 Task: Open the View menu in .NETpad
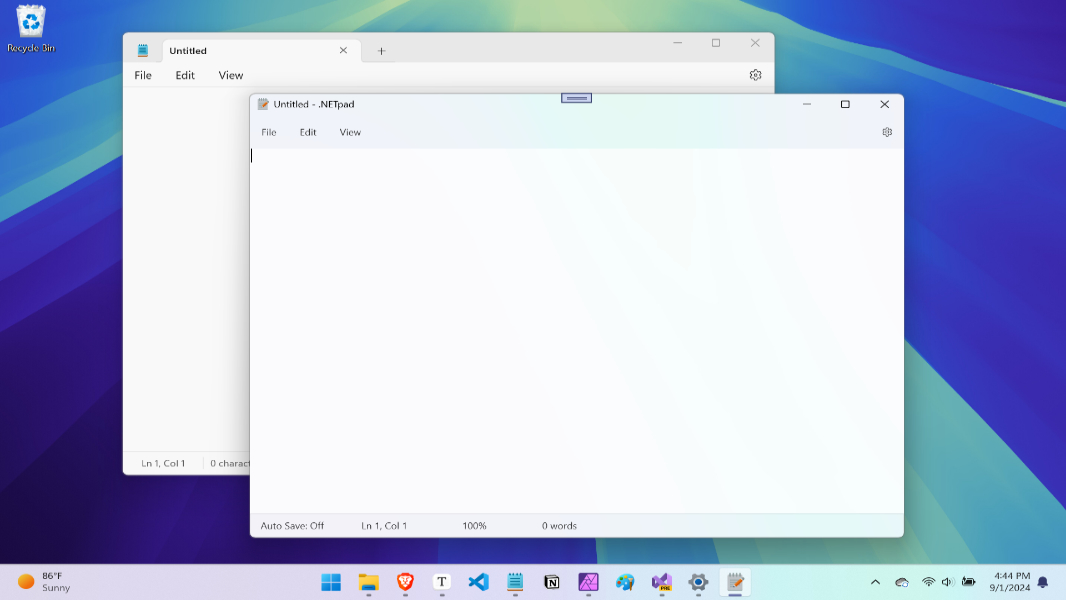[x=350, y=131]
